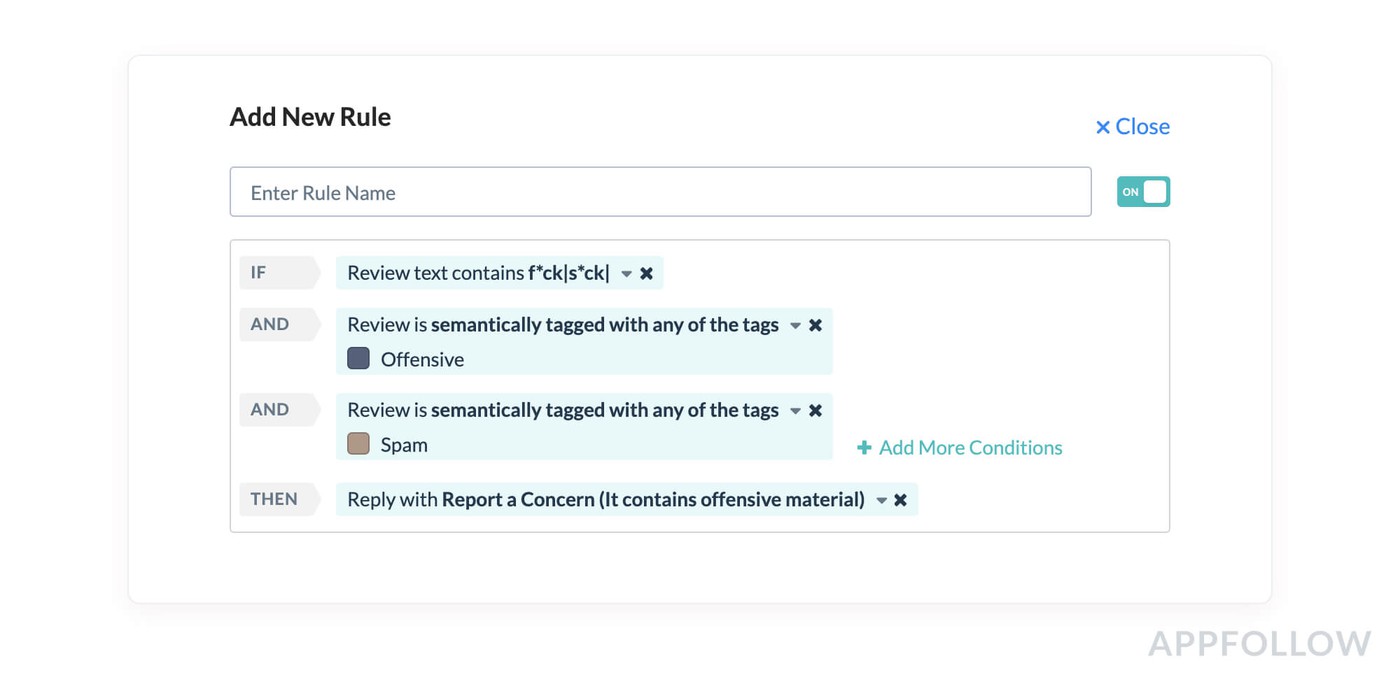Click the plus icon to add conditions
The width and height of the screenshot is (1400, 684).
click(864, 448)
